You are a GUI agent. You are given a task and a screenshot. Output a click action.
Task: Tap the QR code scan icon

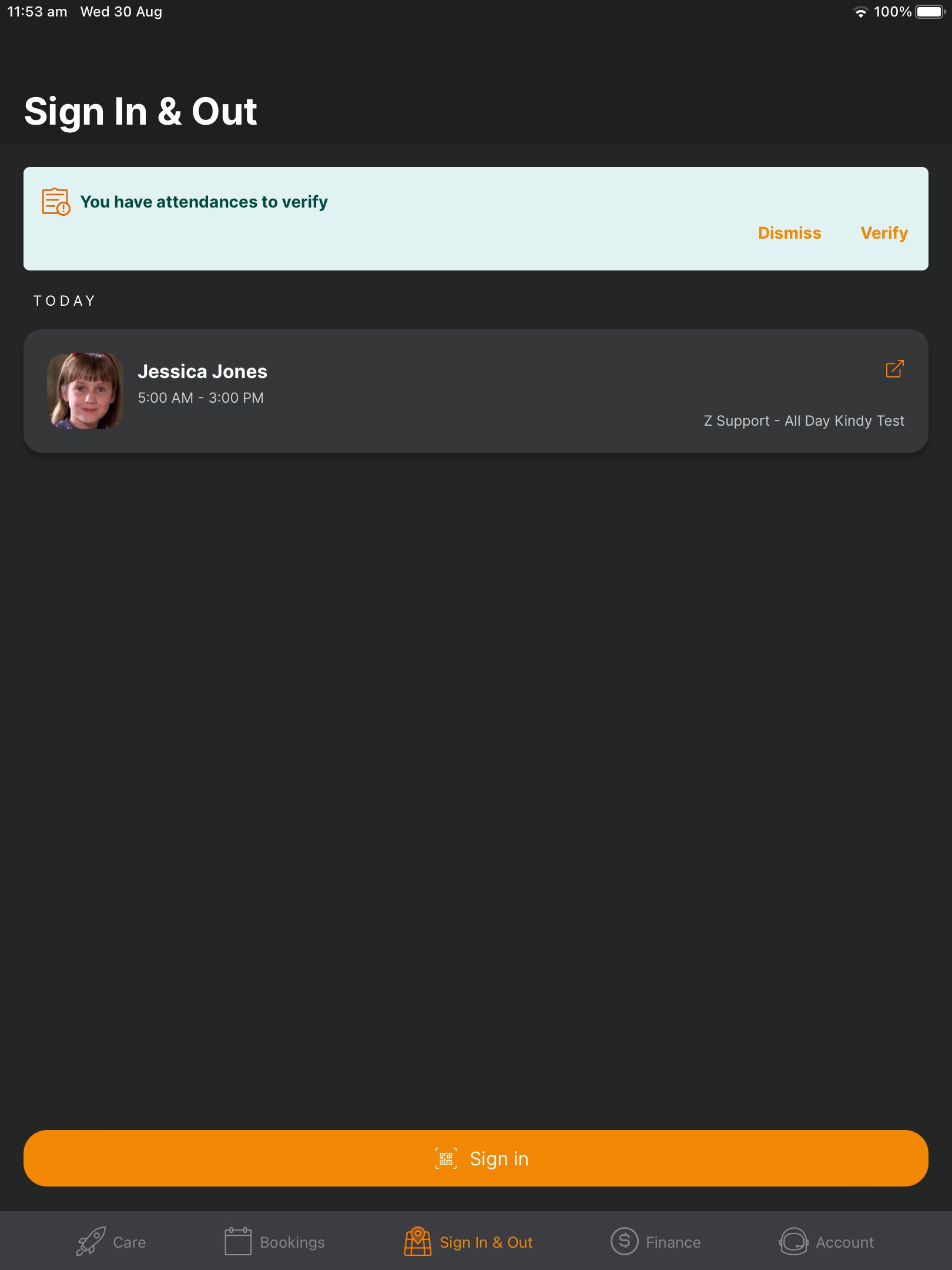pyautogui.click(x=446, y=1158)
